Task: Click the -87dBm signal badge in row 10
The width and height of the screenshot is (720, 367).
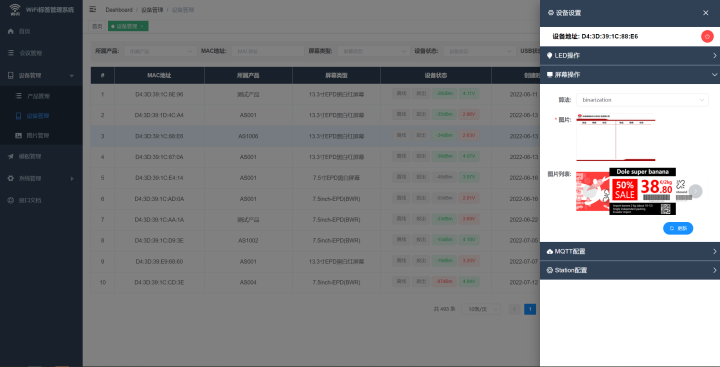Action: (444, 282)
